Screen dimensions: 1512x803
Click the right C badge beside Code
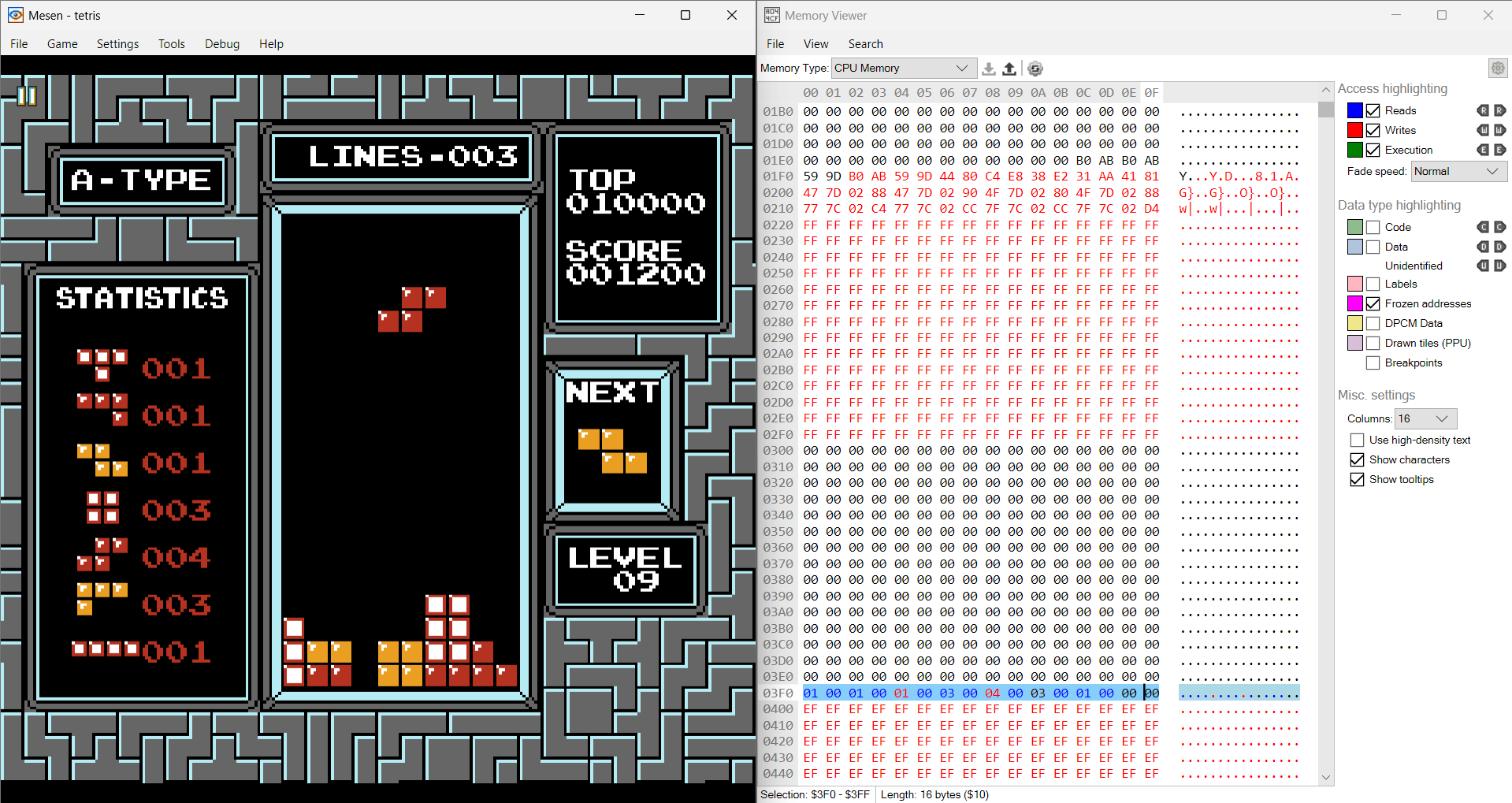coord(1499,227)
